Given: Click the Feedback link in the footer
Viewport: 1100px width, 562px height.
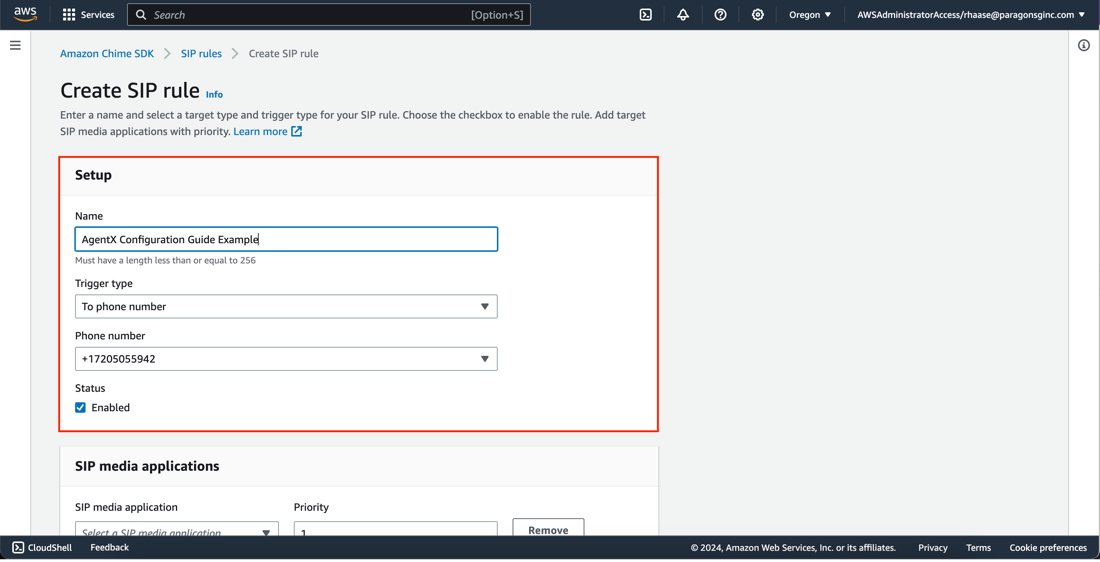Looking at the screenshot, I should click(109, 547).
